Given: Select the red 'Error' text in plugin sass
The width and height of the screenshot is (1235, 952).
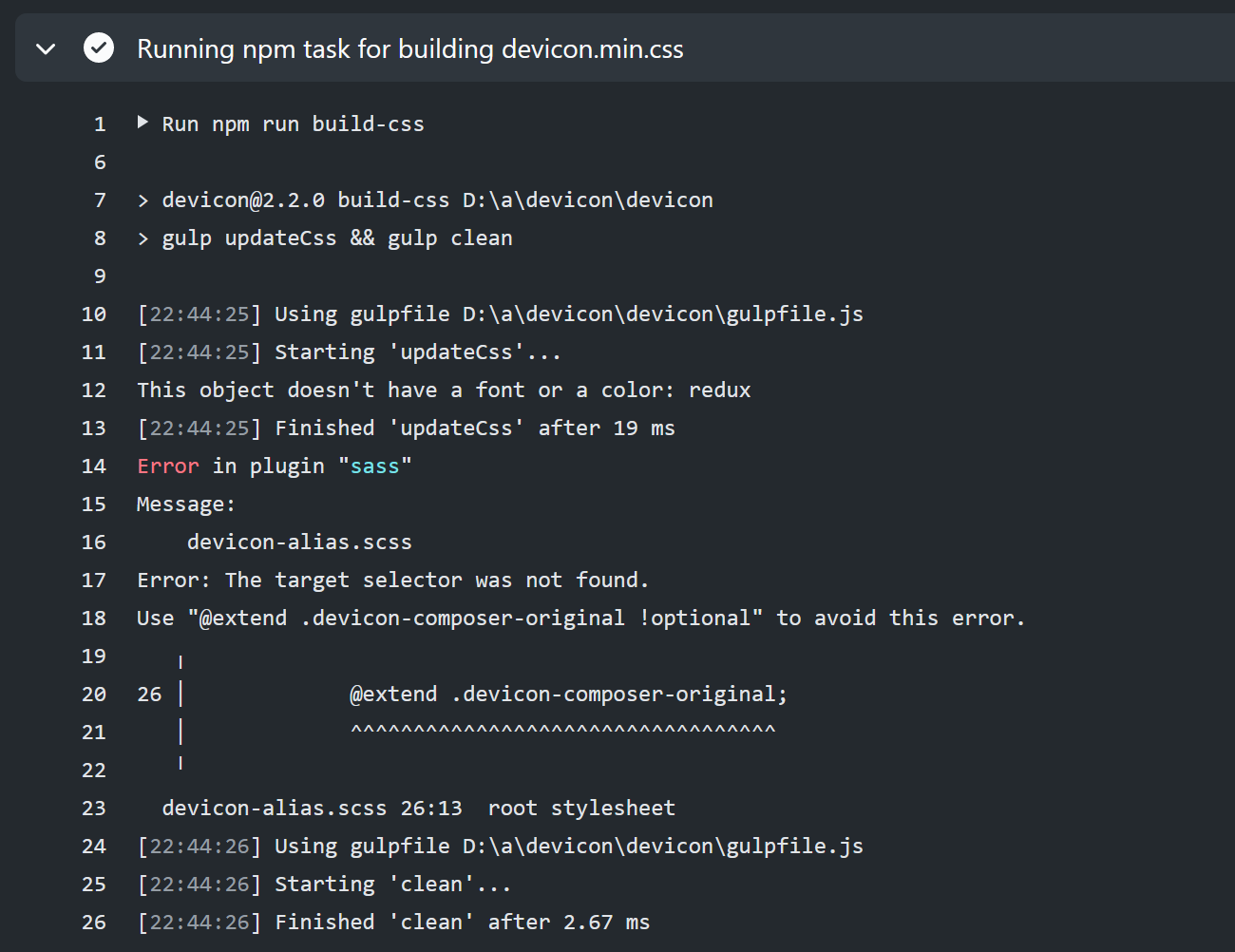Looking at the screenshot, I should (167, 466).
